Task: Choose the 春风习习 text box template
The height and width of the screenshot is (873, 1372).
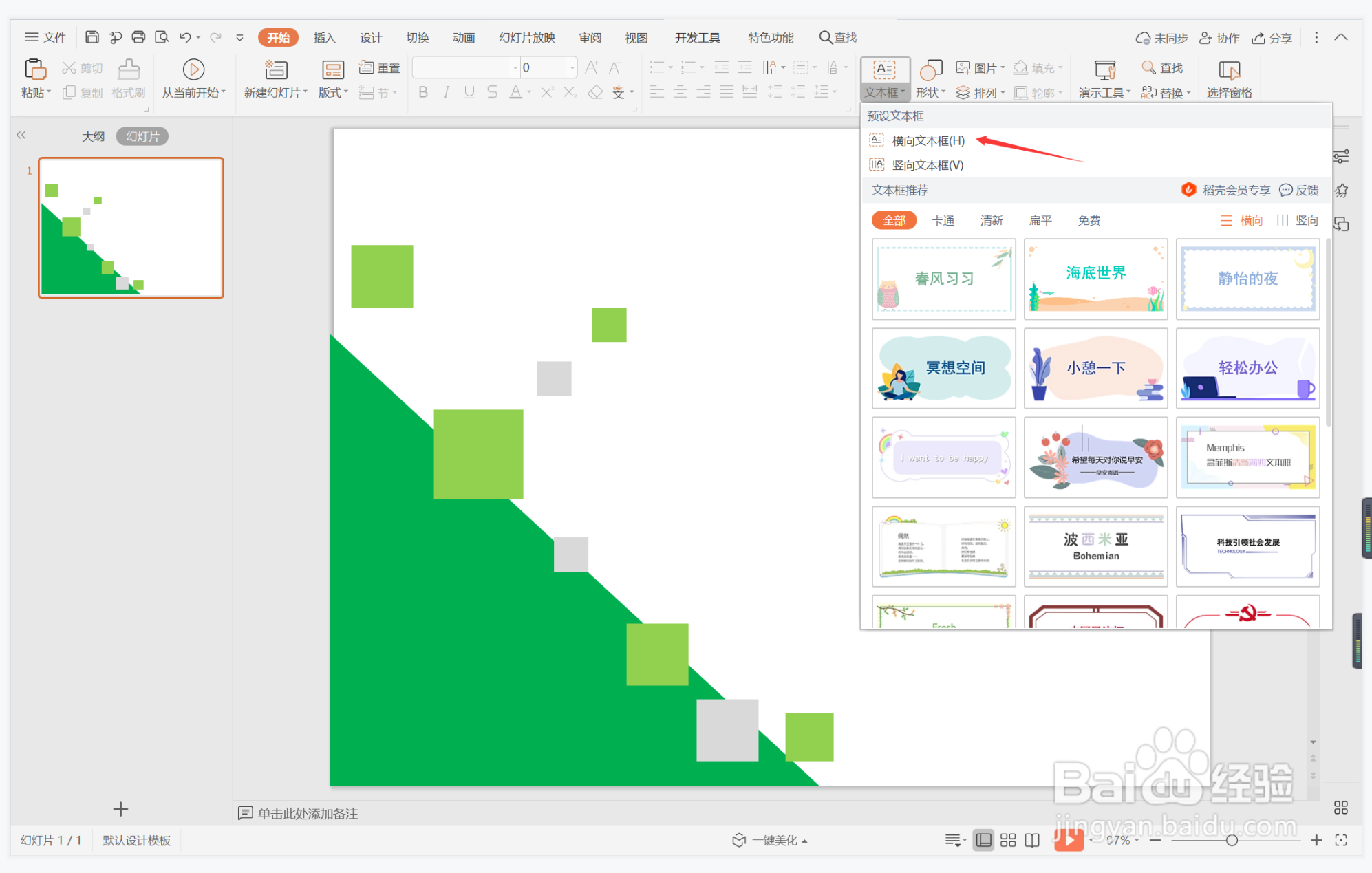Action: coord(943,279)
